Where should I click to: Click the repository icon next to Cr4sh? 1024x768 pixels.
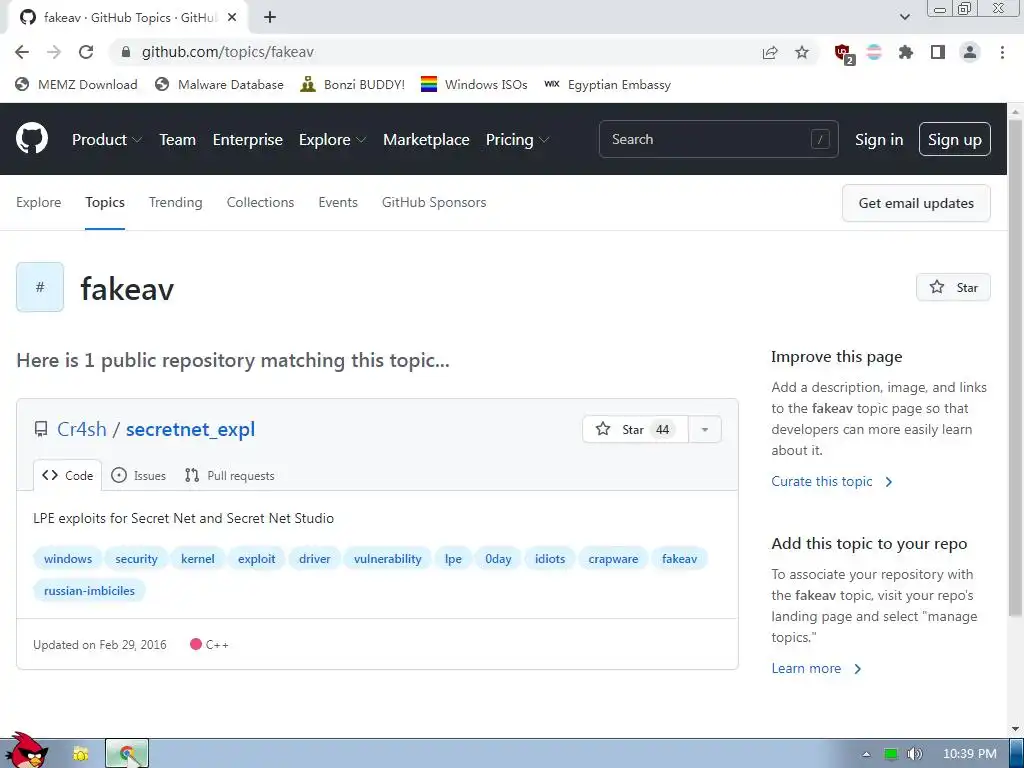pos(40,429)
